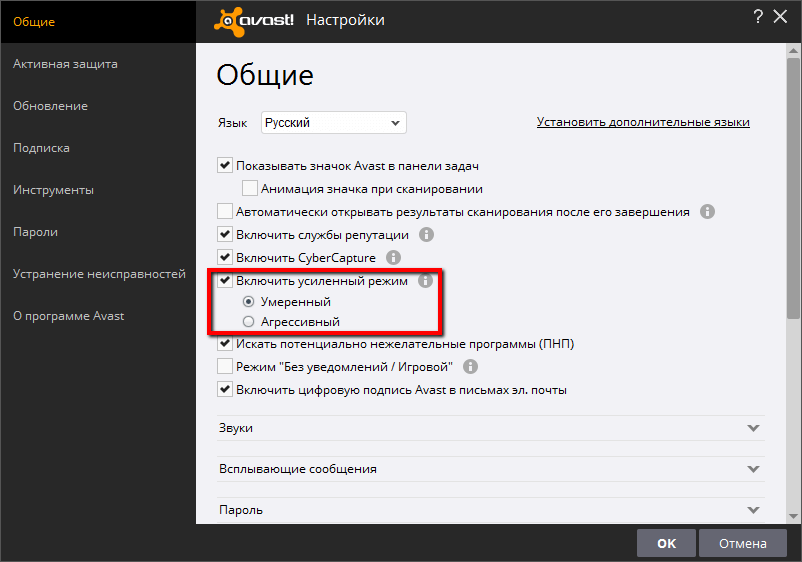Open the 'Общие' settings tab
This screenshot has width=802, height=562.
tap(98, 22)
